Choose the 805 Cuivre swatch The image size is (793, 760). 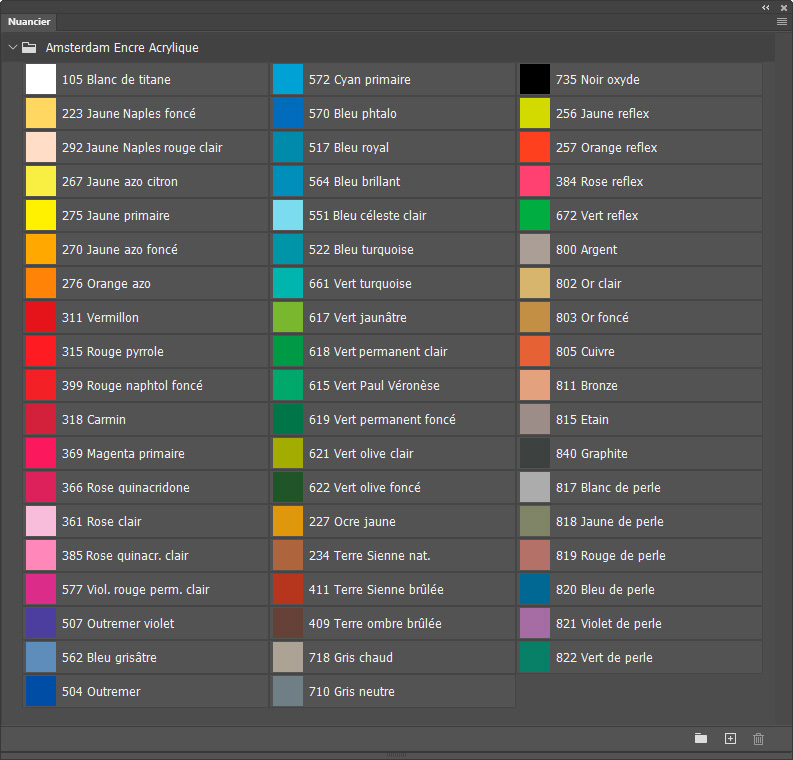[x=535, y=351]
